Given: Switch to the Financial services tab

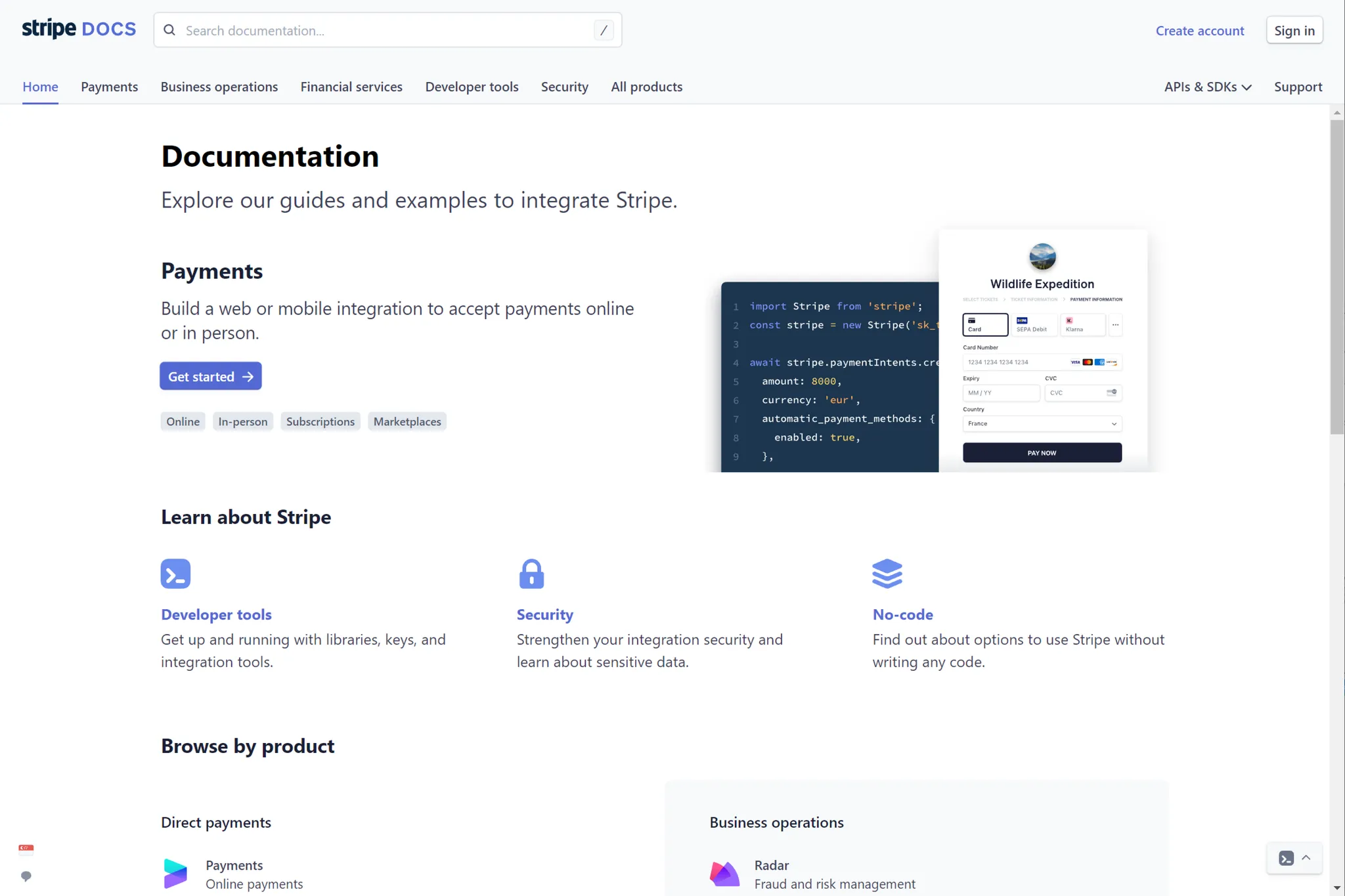Looking at the screenshot, I should click(x=351, y=87).
